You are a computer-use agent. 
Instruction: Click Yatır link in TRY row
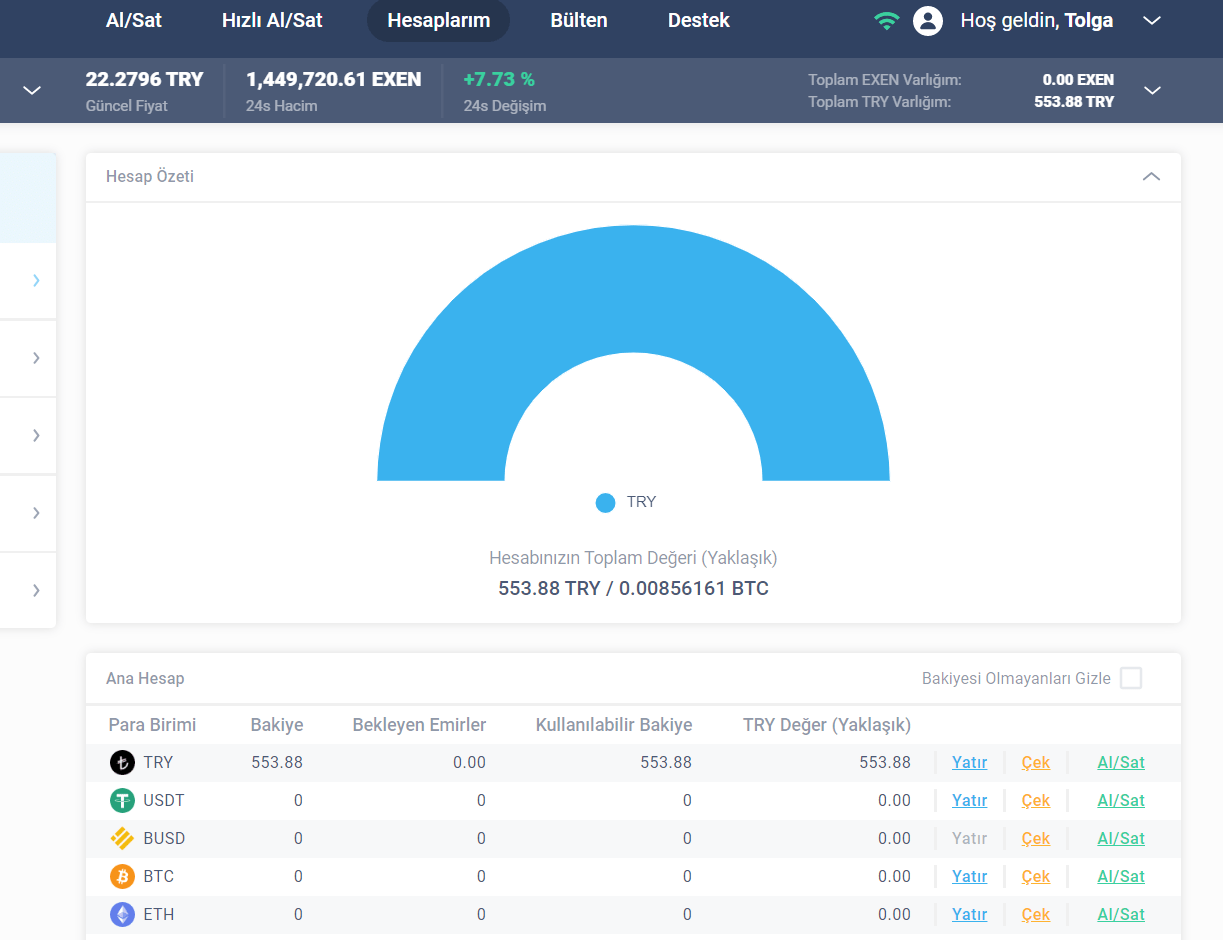click(x=969, y=763)
